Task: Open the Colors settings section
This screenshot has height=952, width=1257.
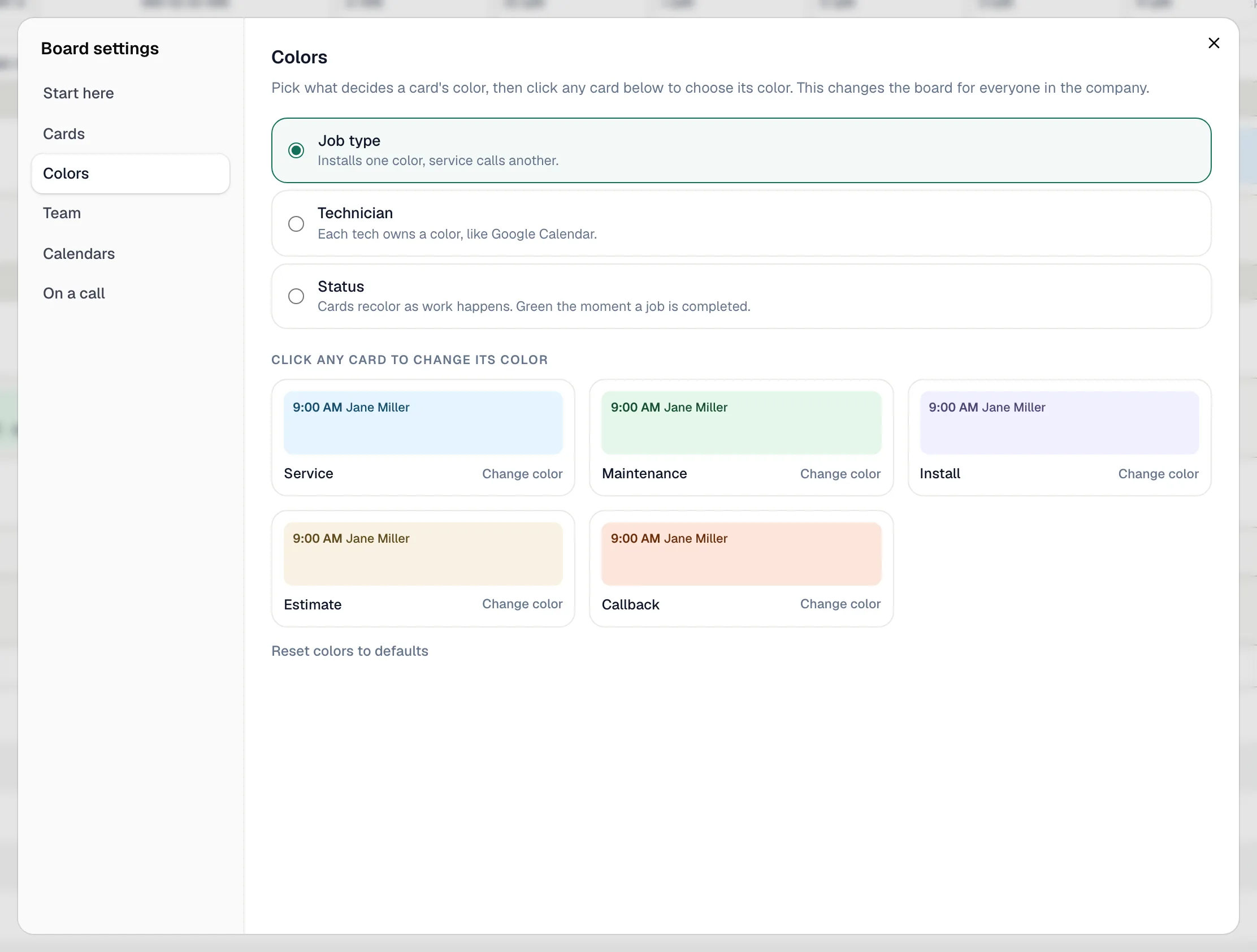Action: 131,174
